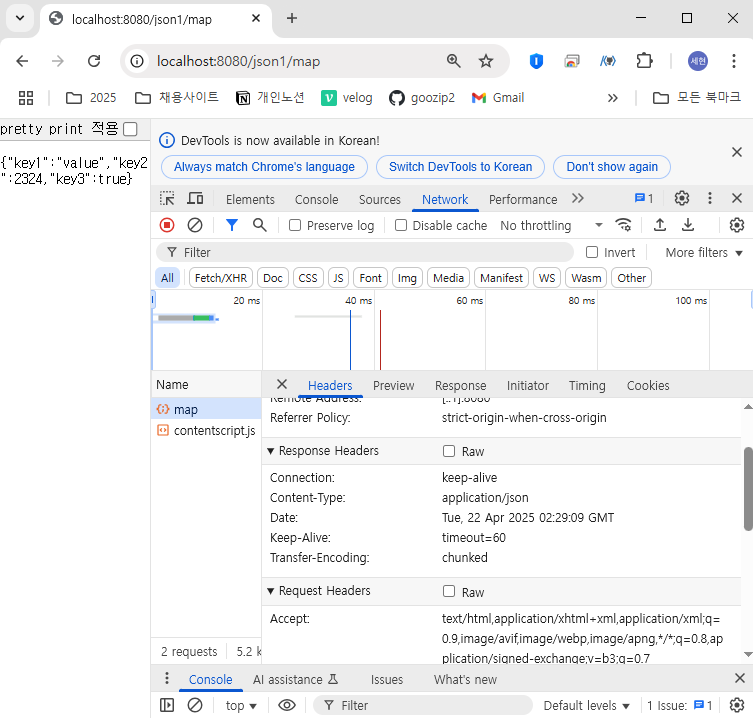The image size is (753, 718).
Task: Select the contentscript.js request
Action: [206, 431]
